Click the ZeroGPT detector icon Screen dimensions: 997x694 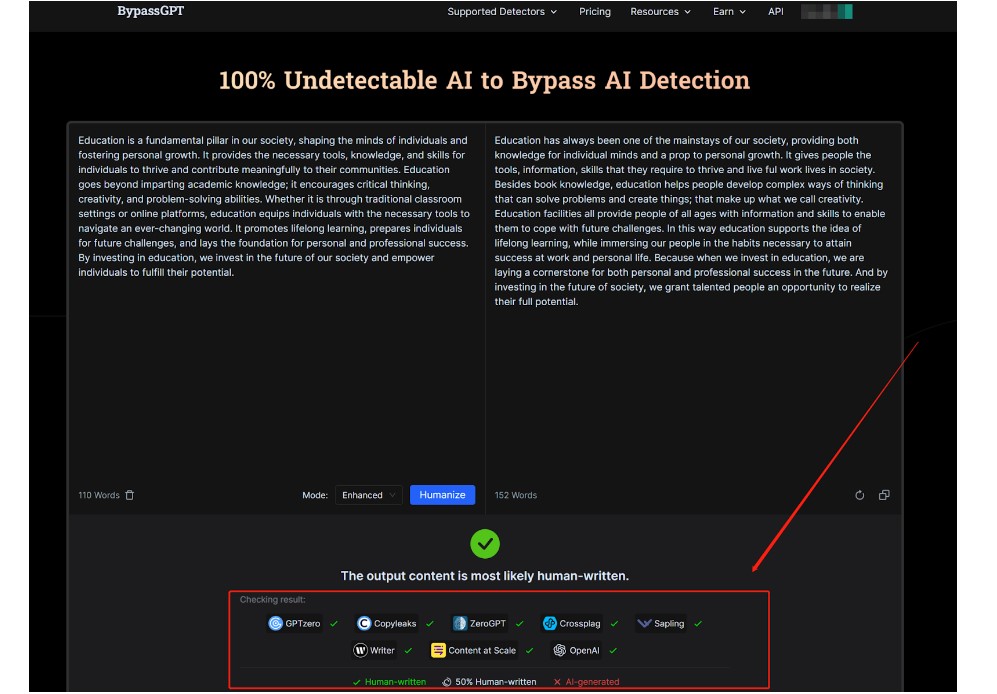[460, 623]
